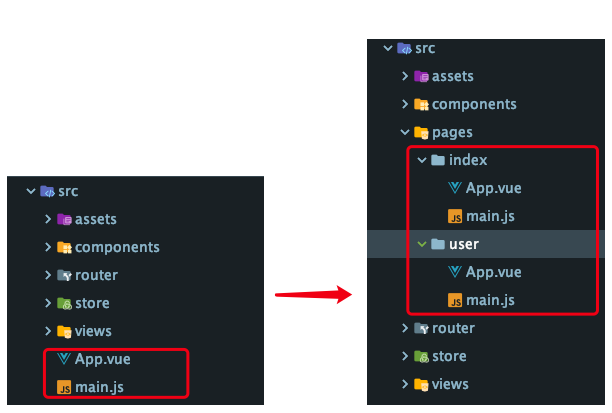Click the router folder icon, right tree
The image size is (612, 413).
[421, 328]
